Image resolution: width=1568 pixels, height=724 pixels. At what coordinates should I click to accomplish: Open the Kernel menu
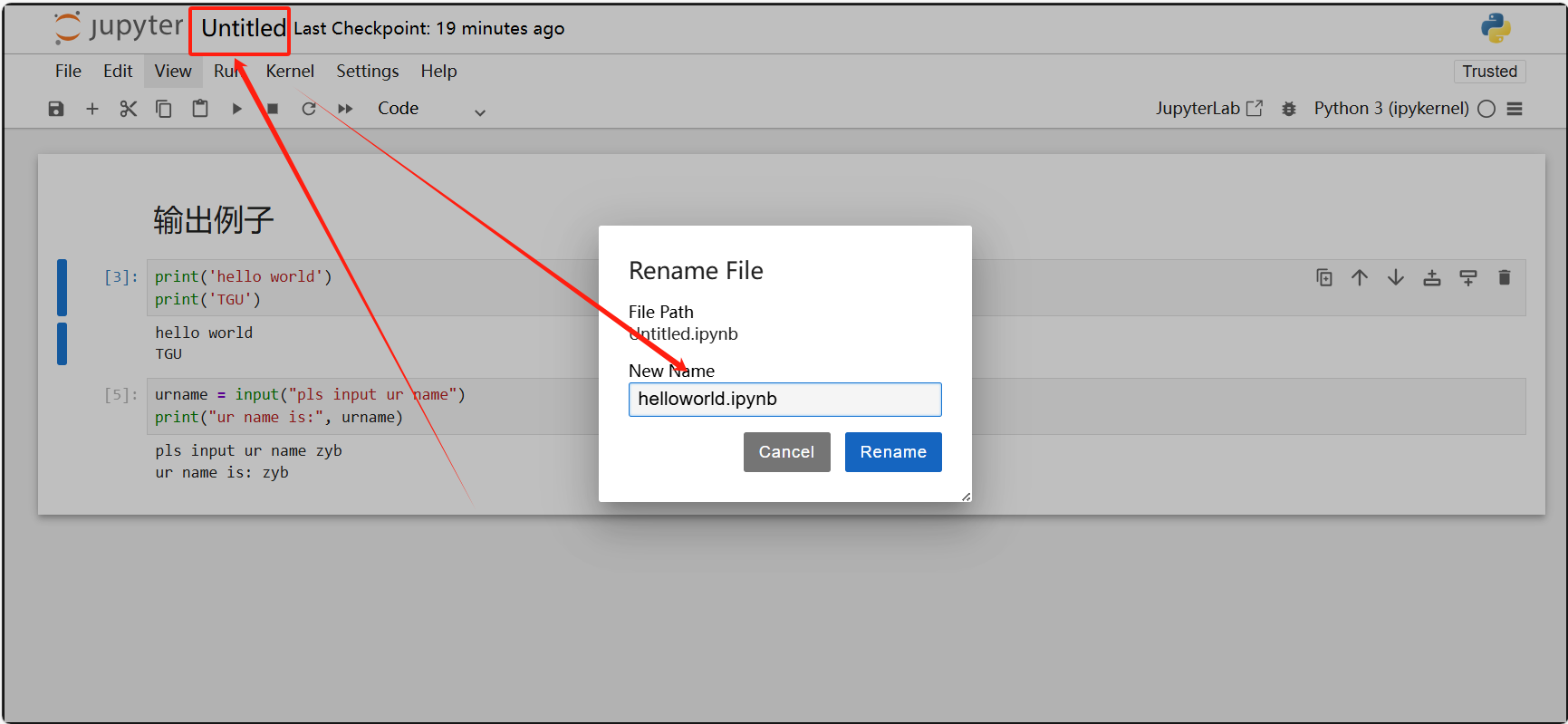[x=290, y=72]
